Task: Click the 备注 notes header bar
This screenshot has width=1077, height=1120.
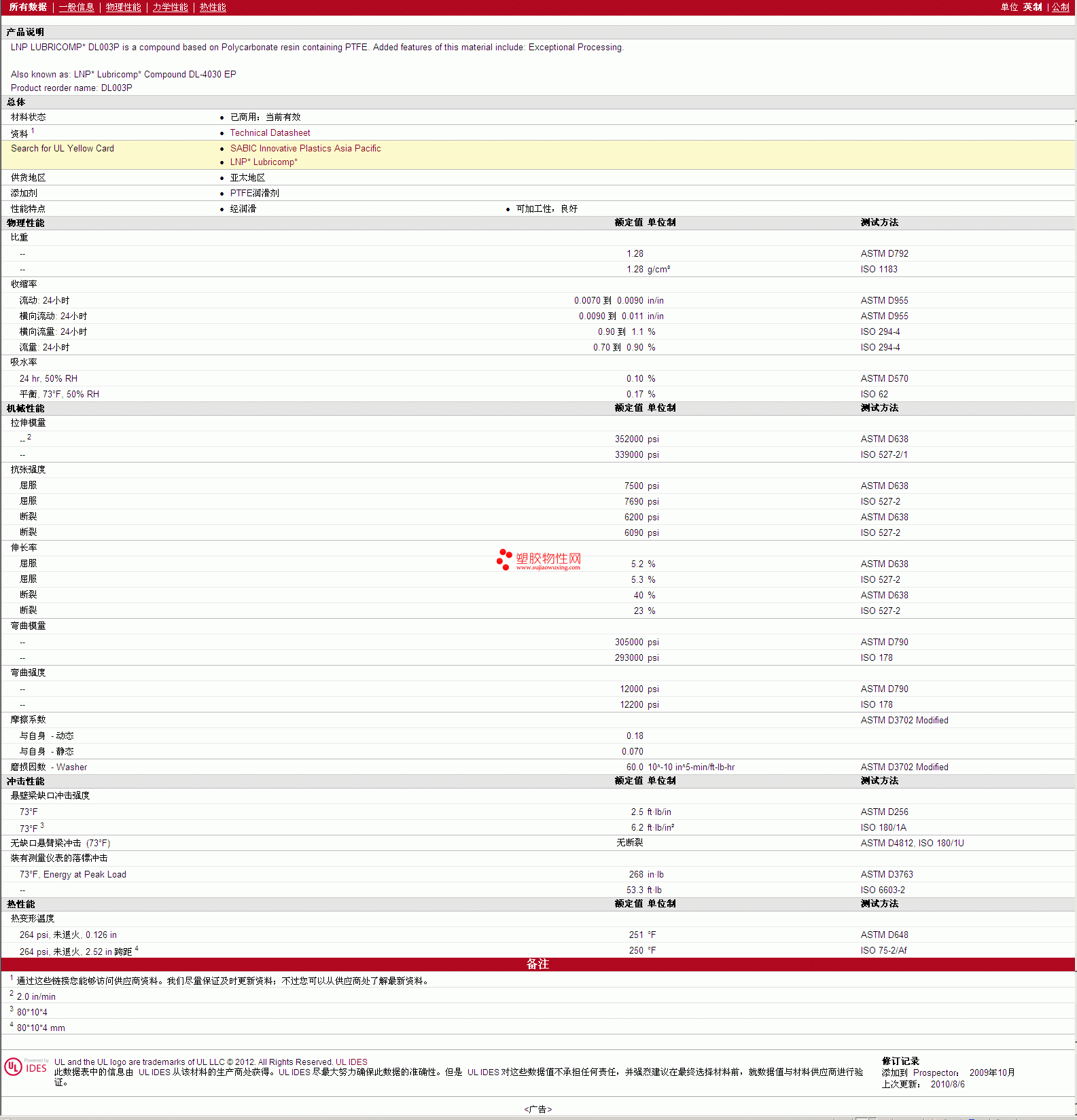Action: [x=537, y=964]
